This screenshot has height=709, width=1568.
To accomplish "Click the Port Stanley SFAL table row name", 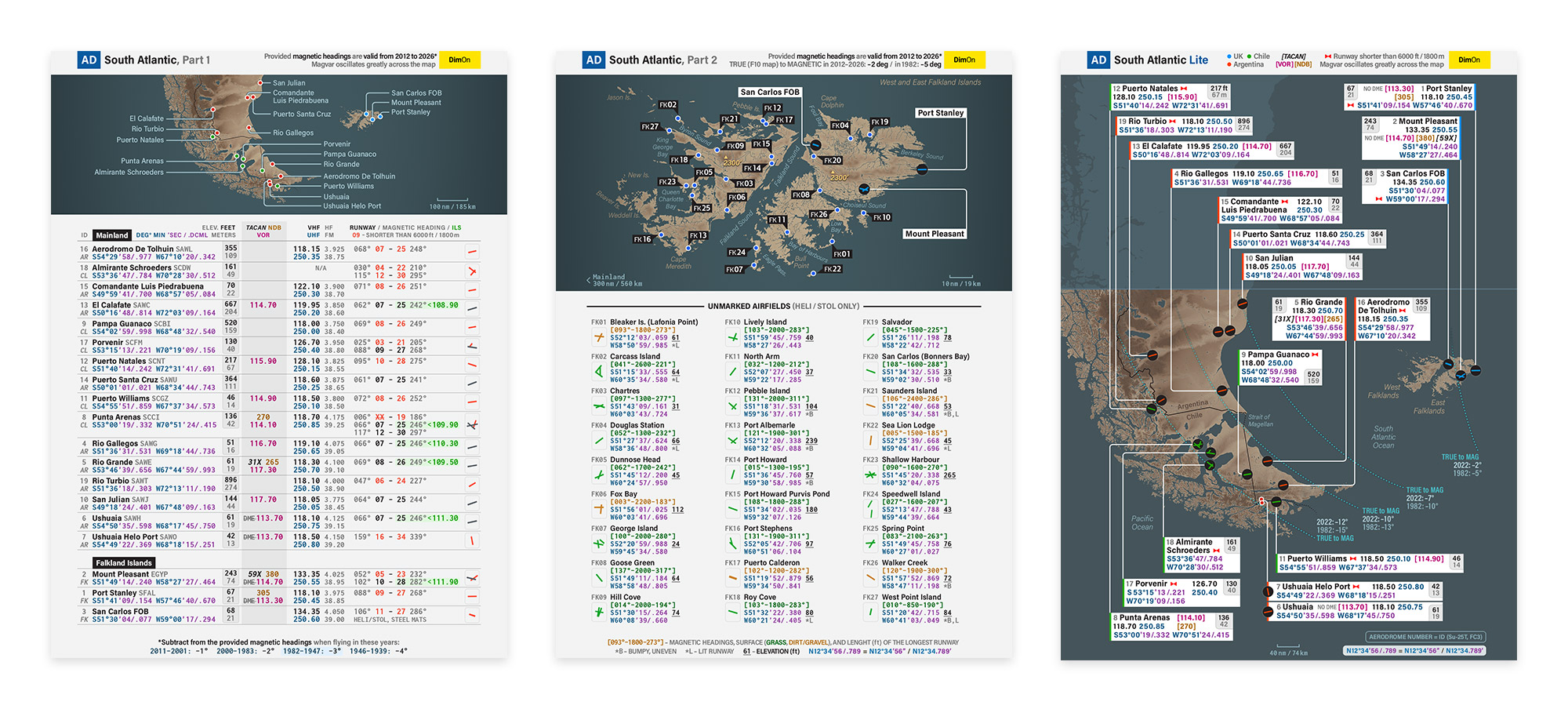I will (x=124, y=593).
